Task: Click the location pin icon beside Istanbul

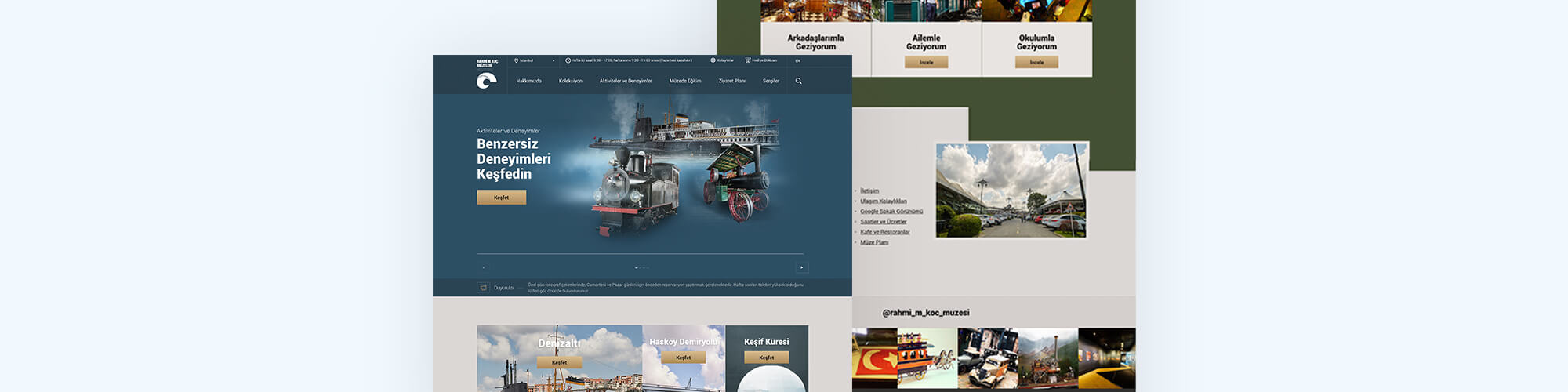Action: point(517,60)
